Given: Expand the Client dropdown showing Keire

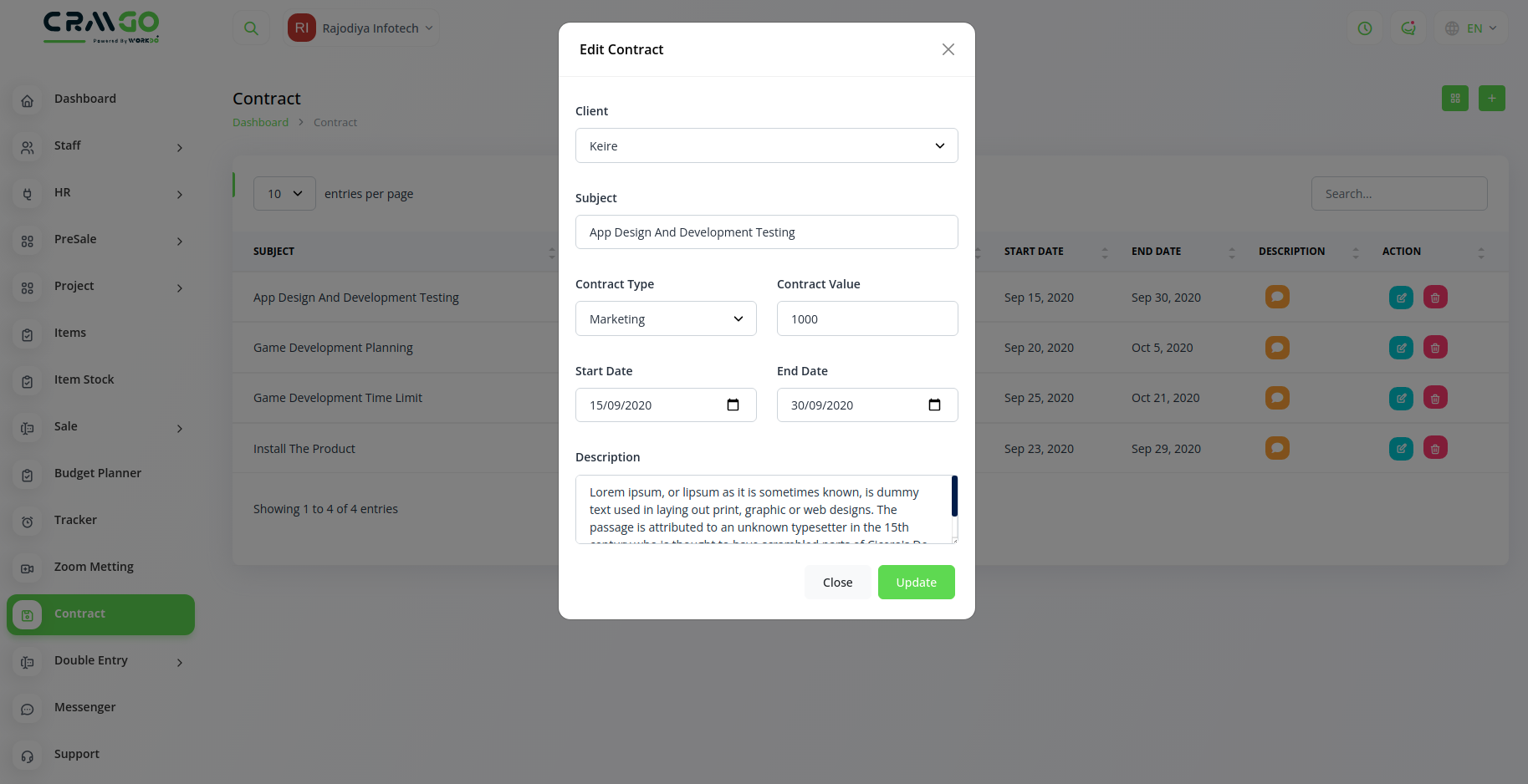Looking at the screenshot, I should coord(766,146).
